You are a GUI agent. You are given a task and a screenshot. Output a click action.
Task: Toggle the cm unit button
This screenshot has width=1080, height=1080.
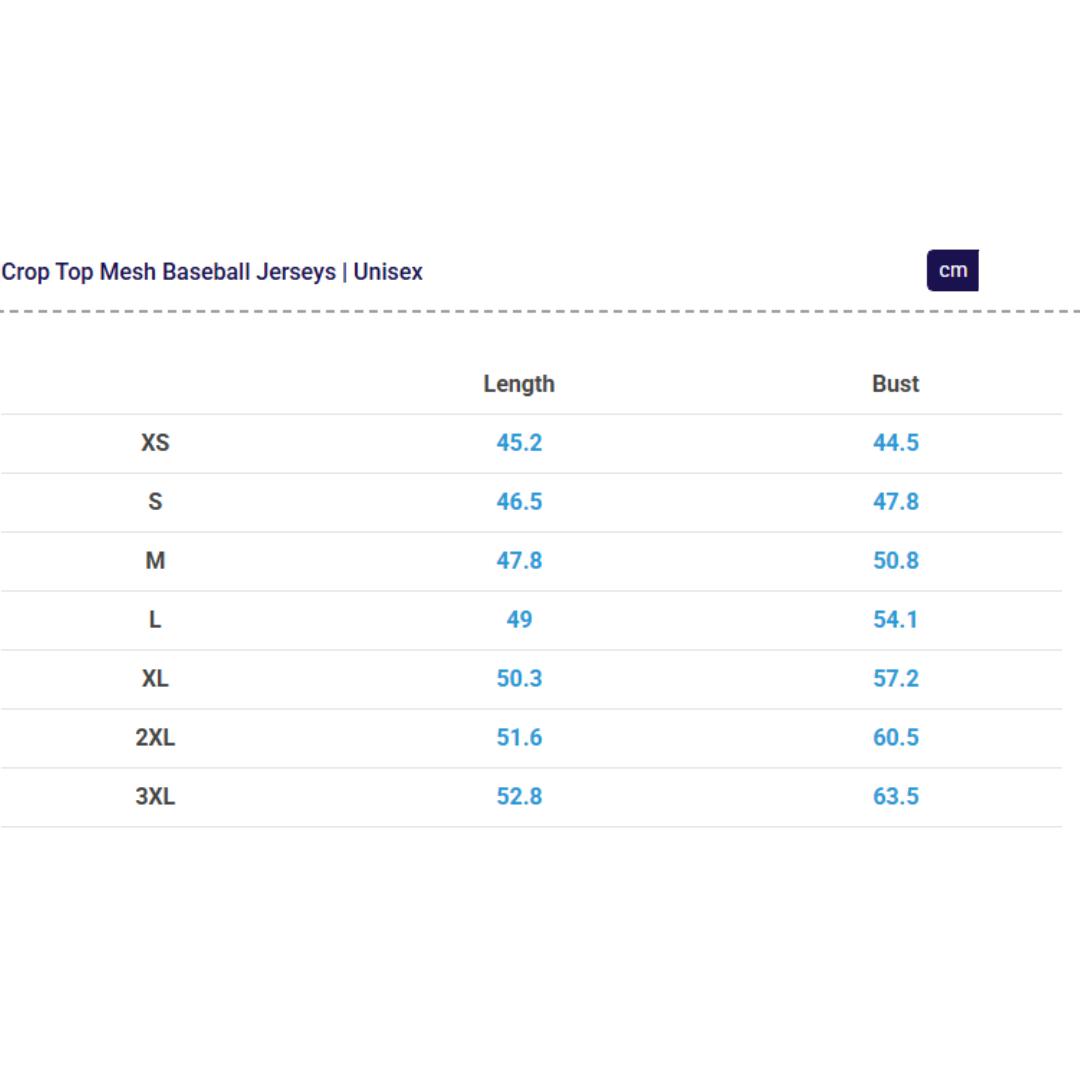pyautogui.click(x=952, y=270)
